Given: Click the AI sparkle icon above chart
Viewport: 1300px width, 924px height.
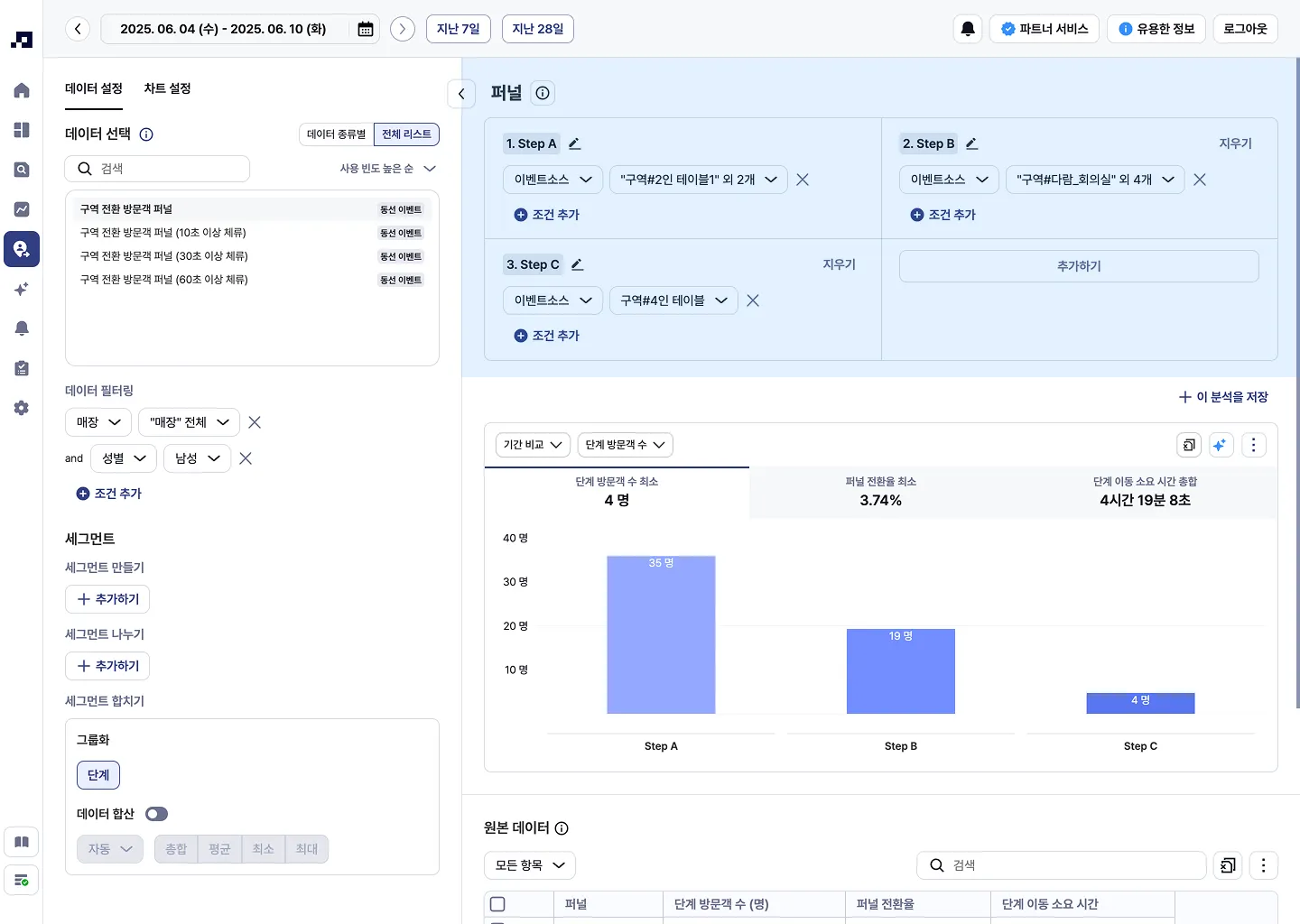Looking at the screenshot, I should point(1220,445).
